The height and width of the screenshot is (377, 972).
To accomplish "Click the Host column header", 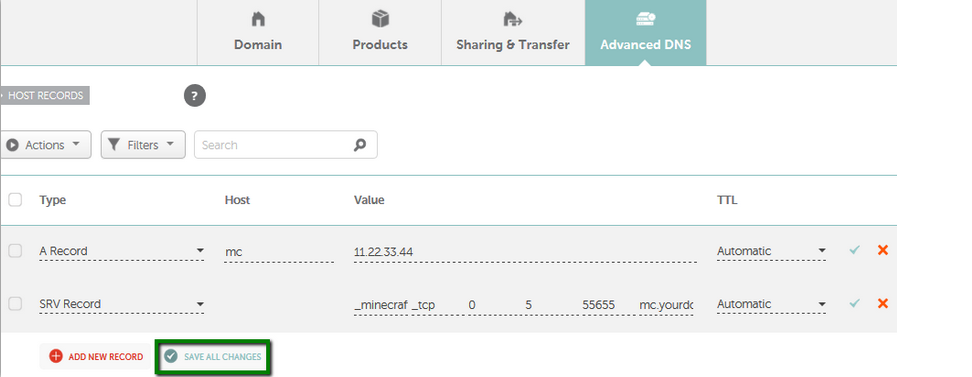I will point(237,200).
